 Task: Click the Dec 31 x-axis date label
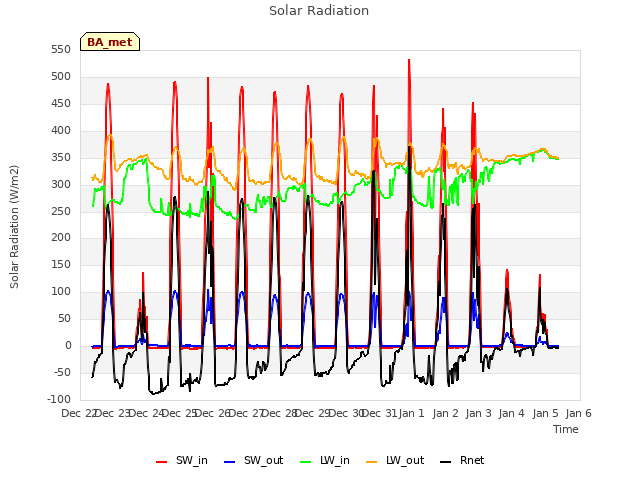[380, 413]
